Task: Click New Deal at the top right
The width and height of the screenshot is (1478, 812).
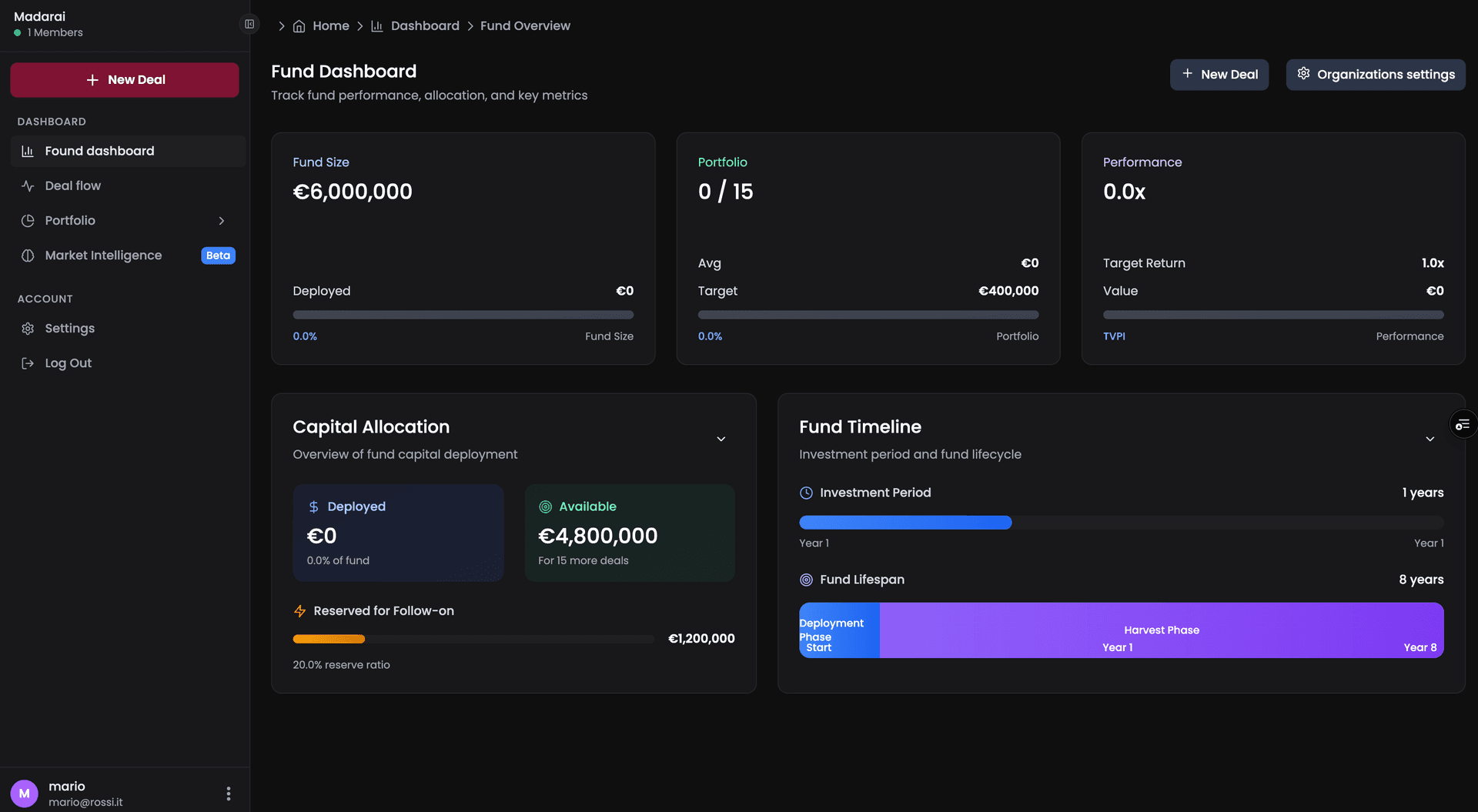Action: pyautogui.click(x=1219, y=74)
